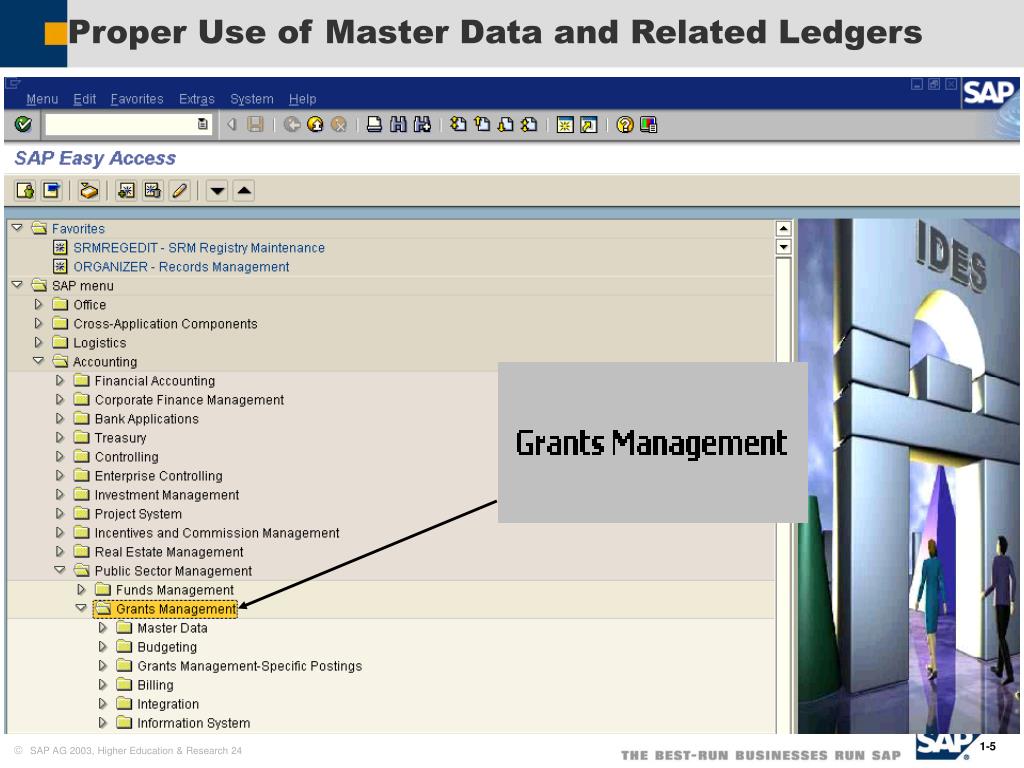Collapse the Favorites folder

[x=17, y=228]
